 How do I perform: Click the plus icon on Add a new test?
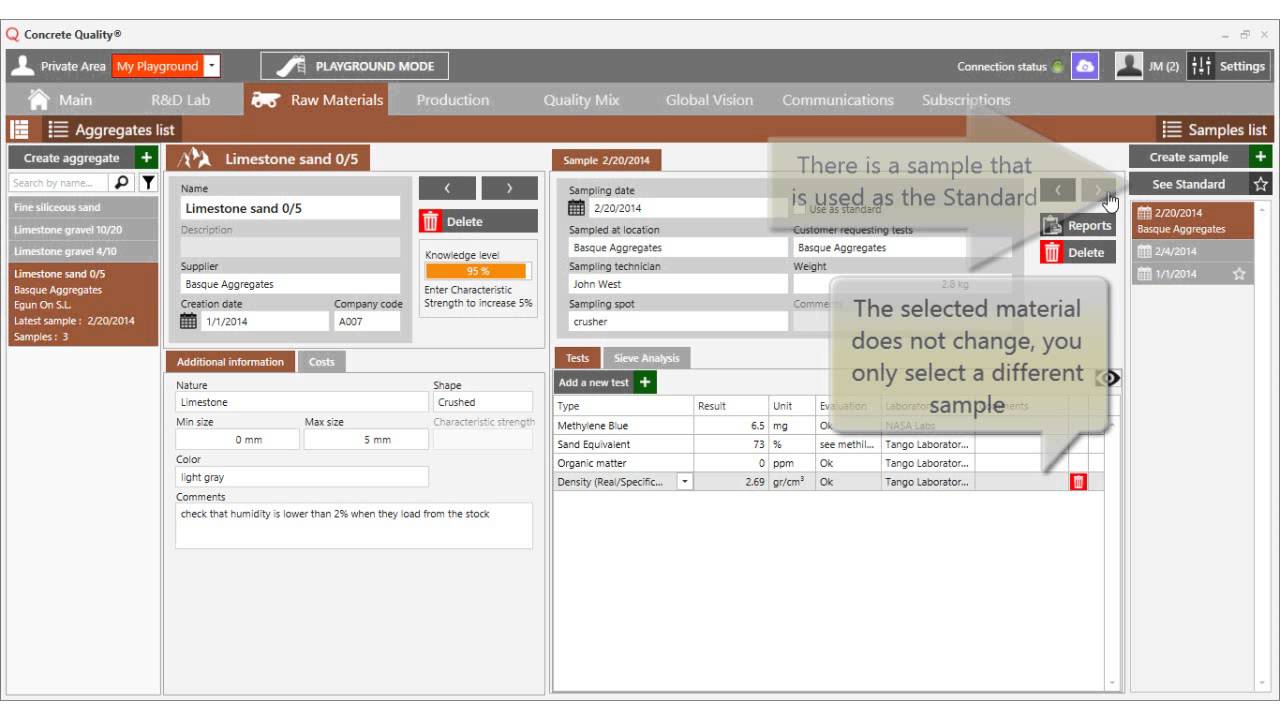click(x=645, y=382)
